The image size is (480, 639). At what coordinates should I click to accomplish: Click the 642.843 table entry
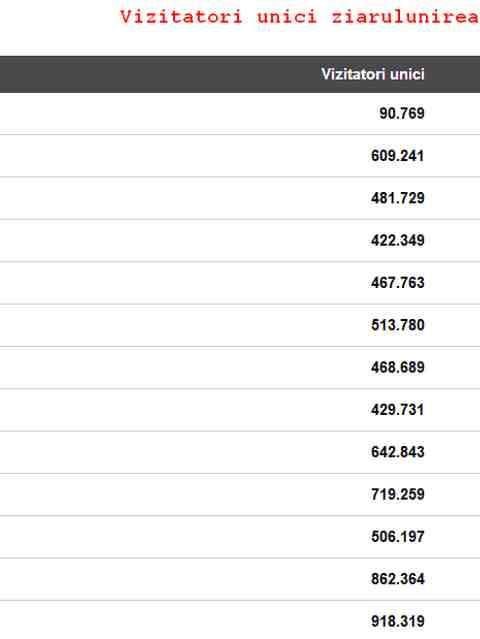pyautogui.click(x=398, y=452)
